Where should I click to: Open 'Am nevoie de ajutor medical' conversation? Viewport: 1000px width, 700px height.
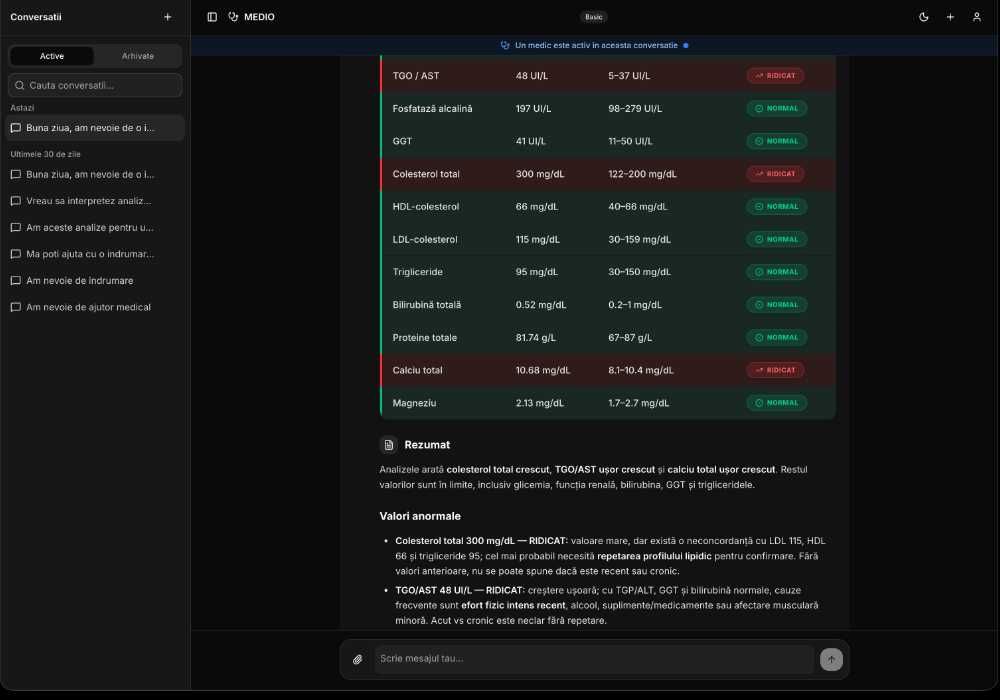pos(94,307)
